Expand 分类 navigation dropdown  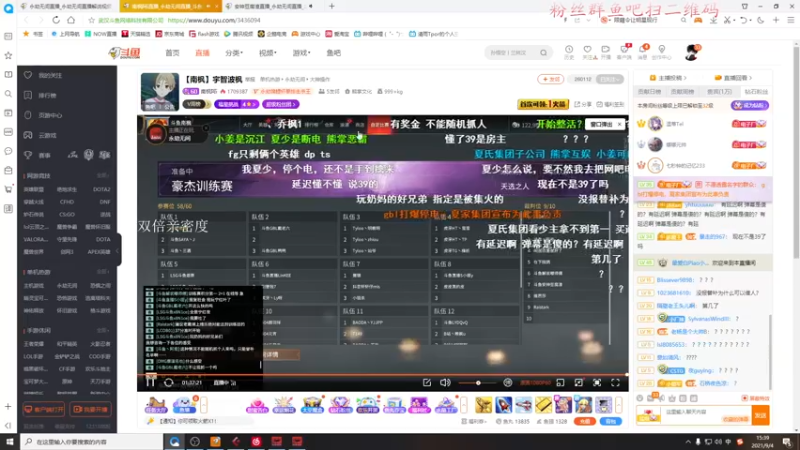[234, 53]
